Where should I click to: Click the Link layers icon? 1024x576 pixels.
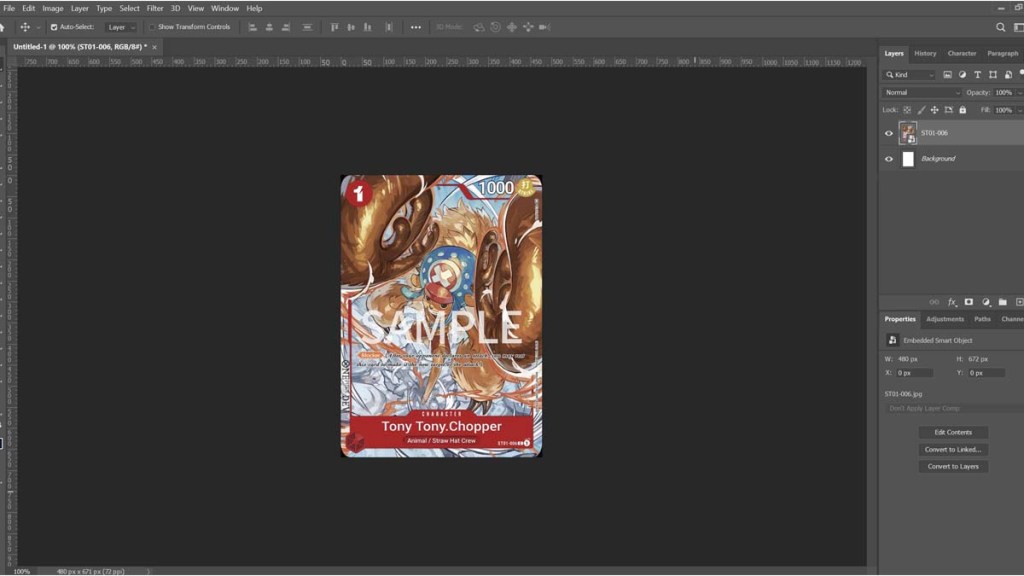pyautogui.click(x=935, y=302)
